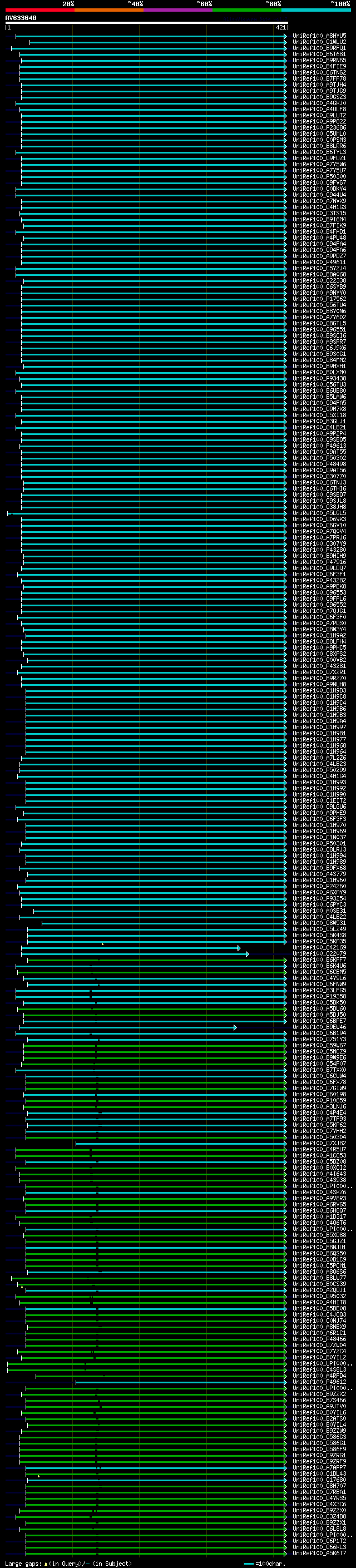Click the hit label UniRef100_A8HYU5
The image size is (356, 1568).
click(319, 36)
